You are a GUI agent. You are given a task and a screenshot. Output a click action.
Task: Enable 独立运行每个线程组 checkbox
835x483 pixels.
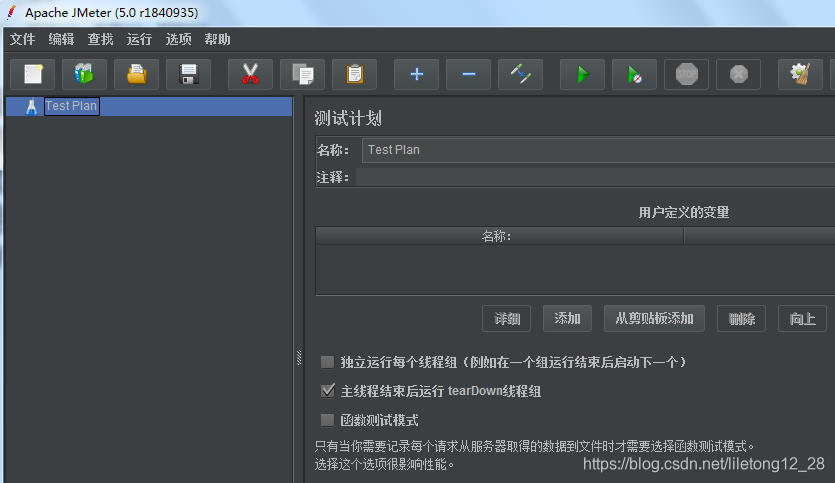(328, 363)
